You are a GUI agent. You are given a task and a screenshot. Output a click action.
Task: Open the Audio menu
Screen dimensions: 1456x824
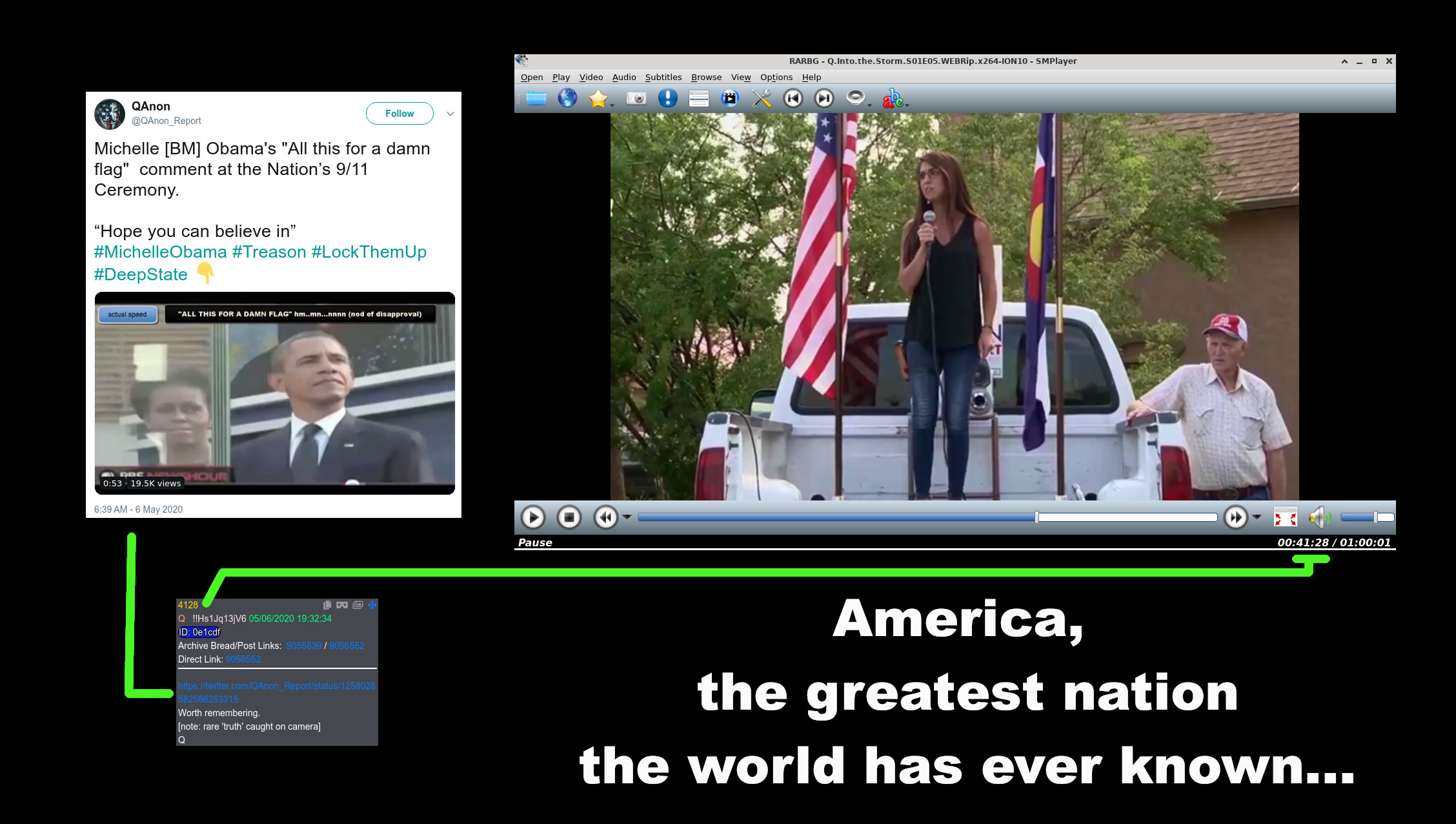pyautogui.click(x=624, y=77)
